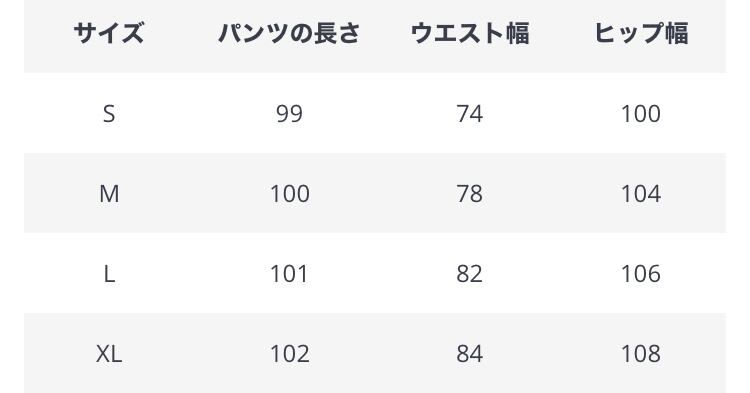This screenshot has width=750, height=393.
Task: Click waist width value 82
Action: [x=470, y=274]
